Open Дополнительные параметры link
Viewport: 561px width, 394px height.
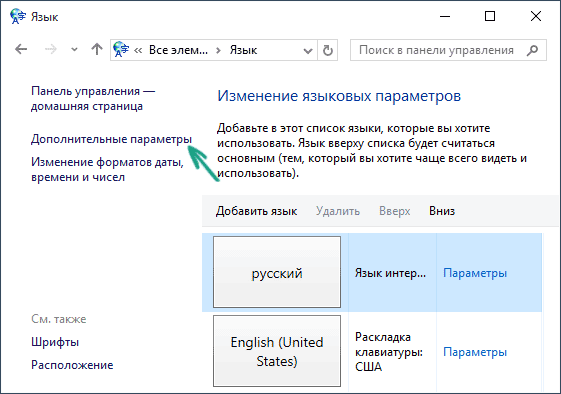(x=111, y=139)
